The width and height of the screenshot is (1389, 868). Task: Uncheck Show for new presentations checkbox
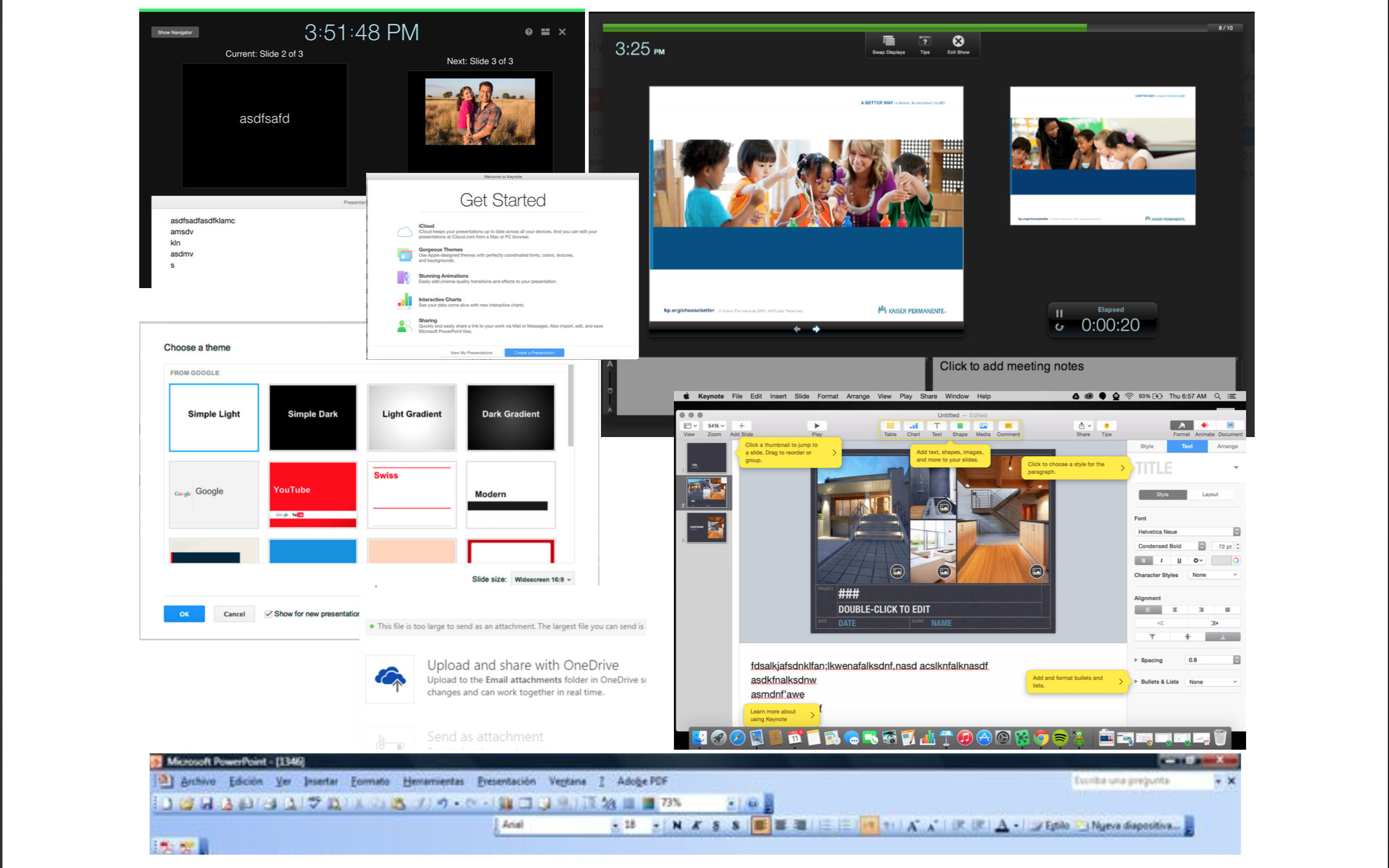(269, 614)
